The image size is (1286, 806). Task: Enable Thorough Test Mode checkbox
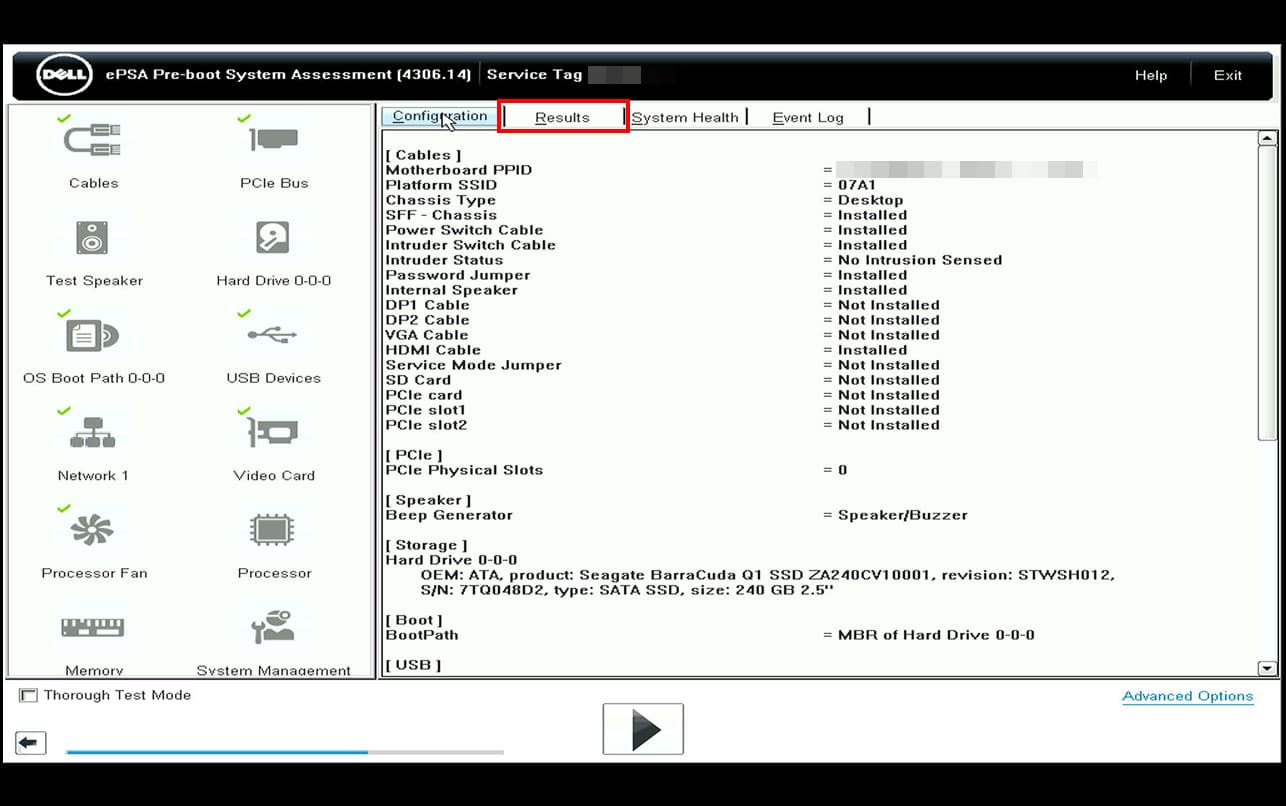[28, 695]
